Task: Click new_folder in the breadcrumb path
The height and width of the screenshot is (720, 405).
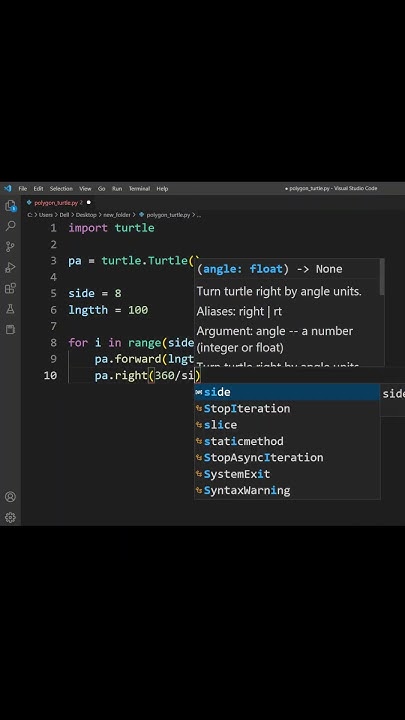Action: pyautogui.click(x=117, y=214)
